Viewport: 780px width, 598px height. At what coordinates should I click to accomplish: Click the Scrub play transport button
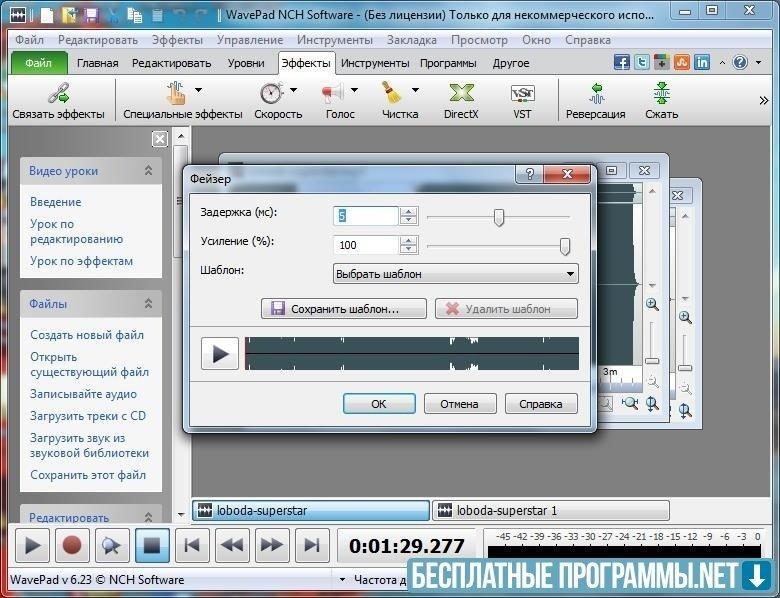point(112,546)
